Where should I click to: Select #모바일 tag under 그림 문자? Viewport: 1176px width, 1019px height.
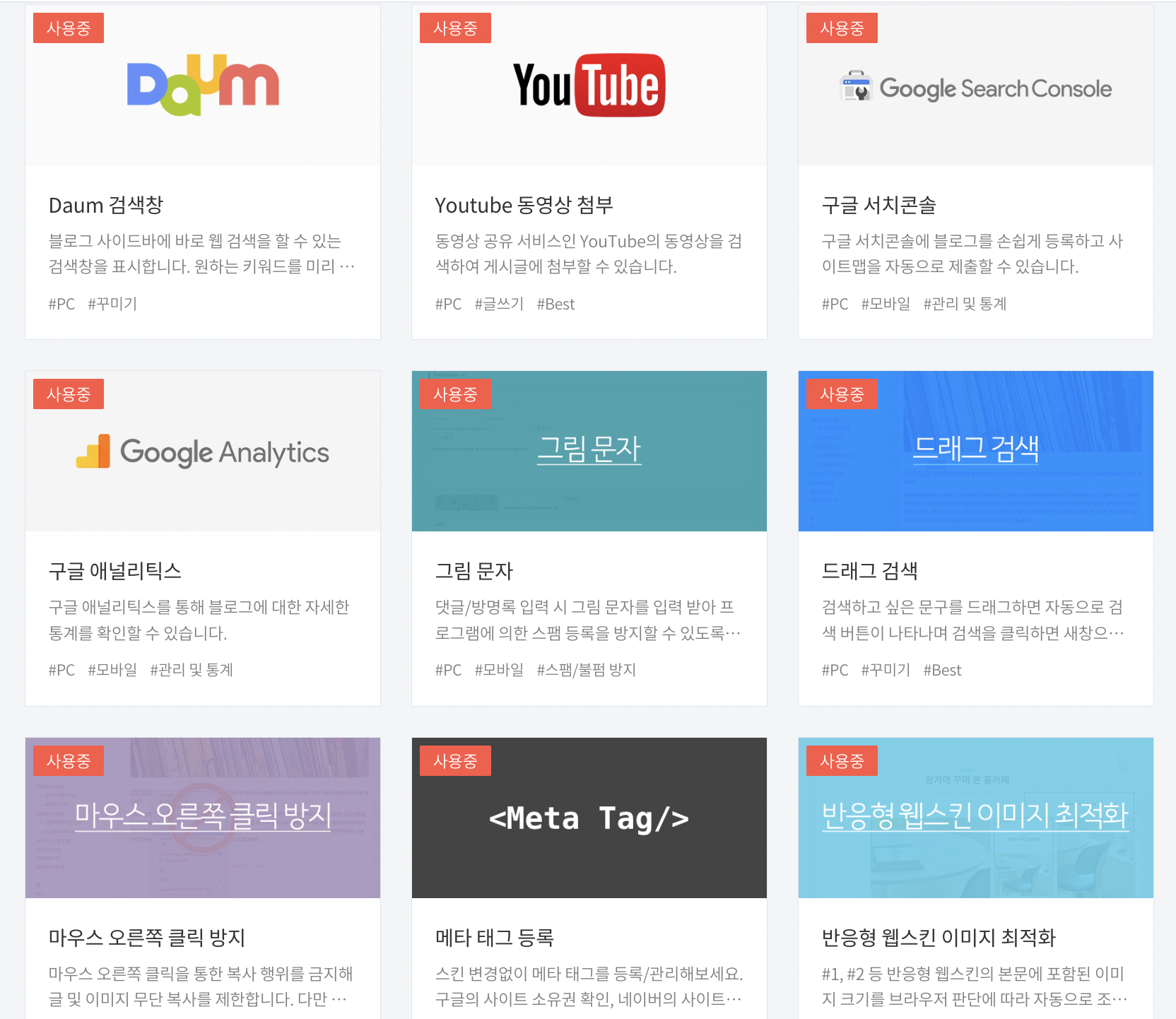tap(499, 670)
